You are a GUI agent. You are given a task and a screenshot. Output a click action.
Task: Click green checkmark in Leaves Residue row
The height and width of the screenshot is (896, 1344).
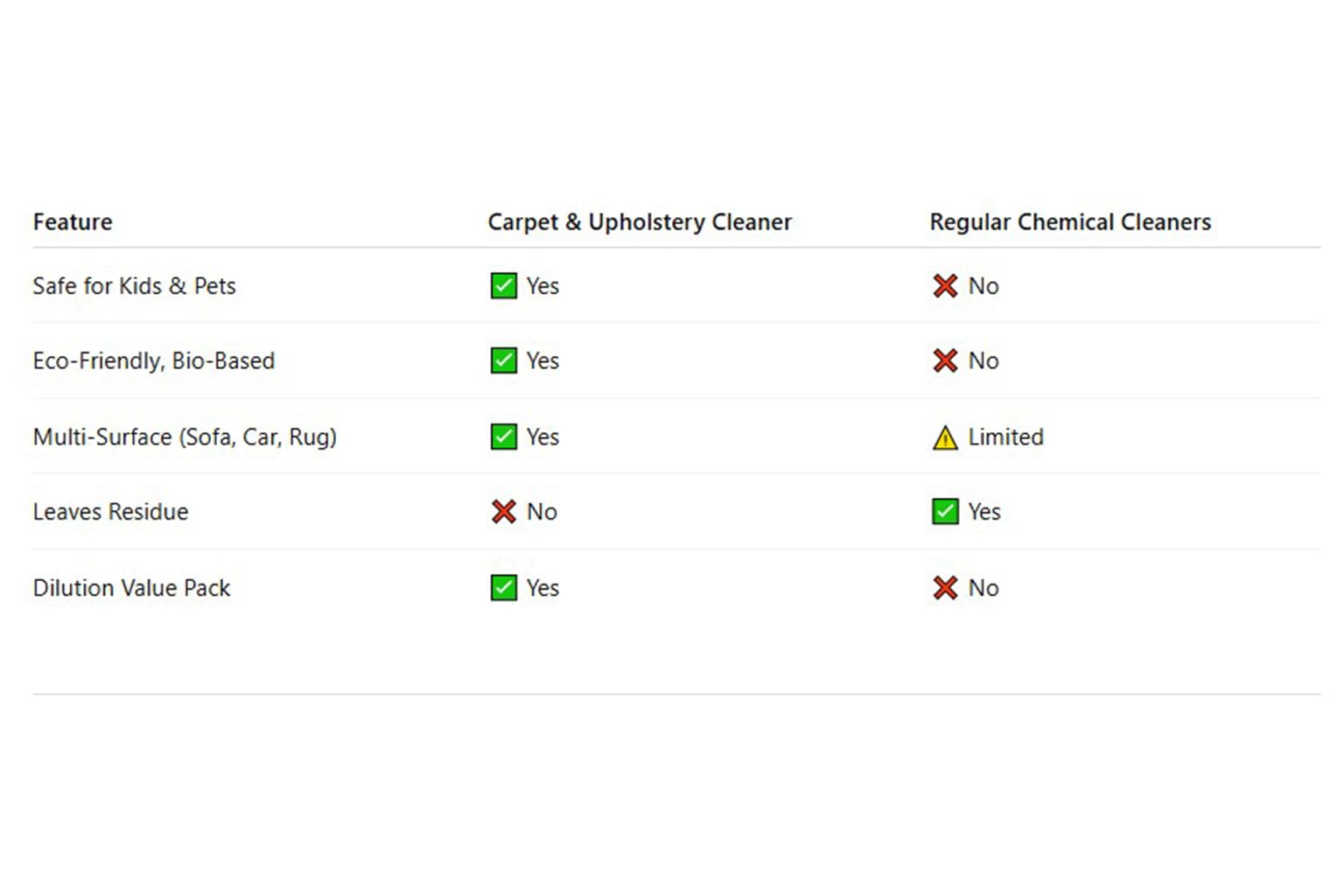945,512
